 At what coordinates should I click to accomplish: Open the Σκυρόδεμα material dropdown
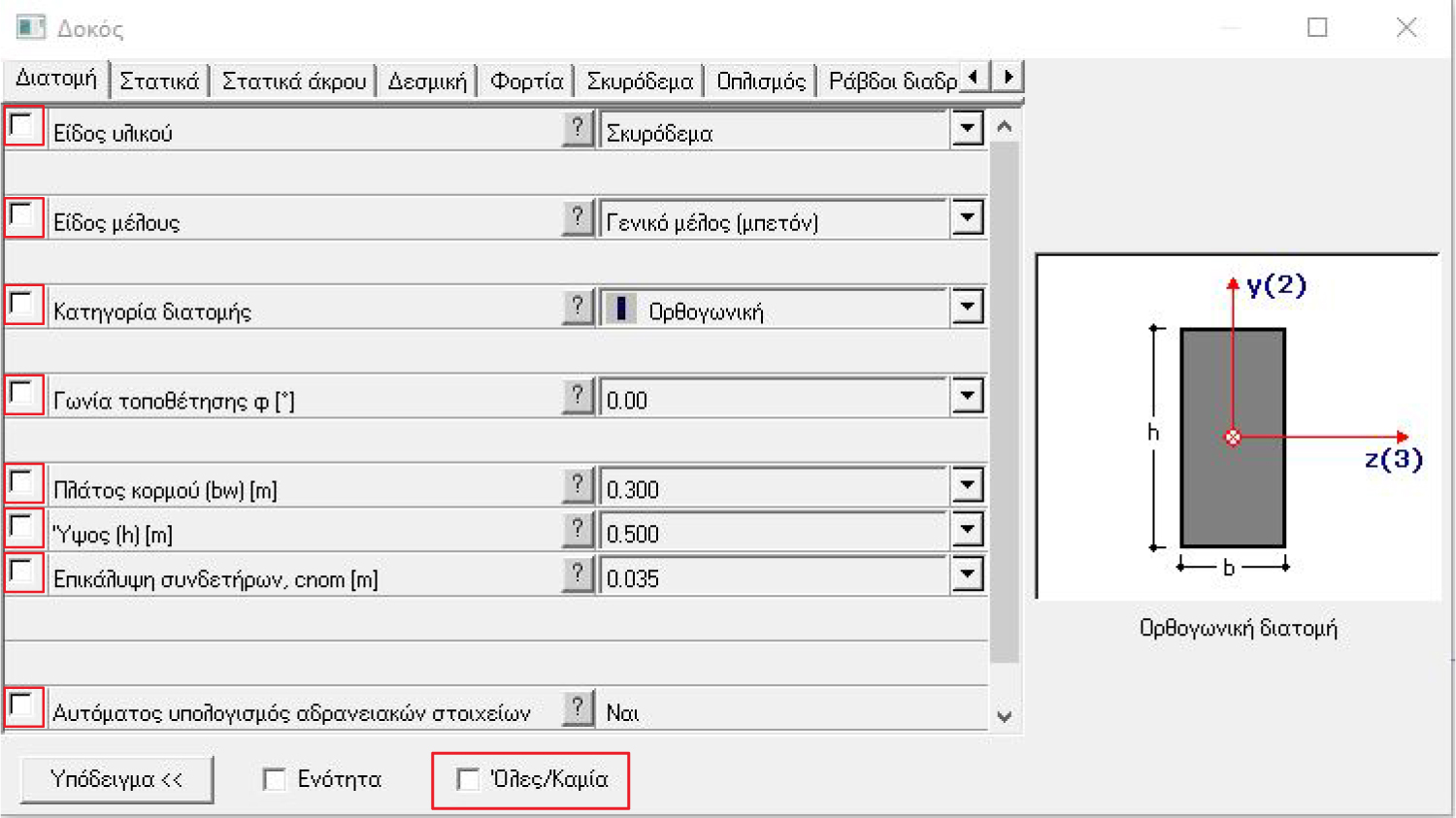pos(967,127)
